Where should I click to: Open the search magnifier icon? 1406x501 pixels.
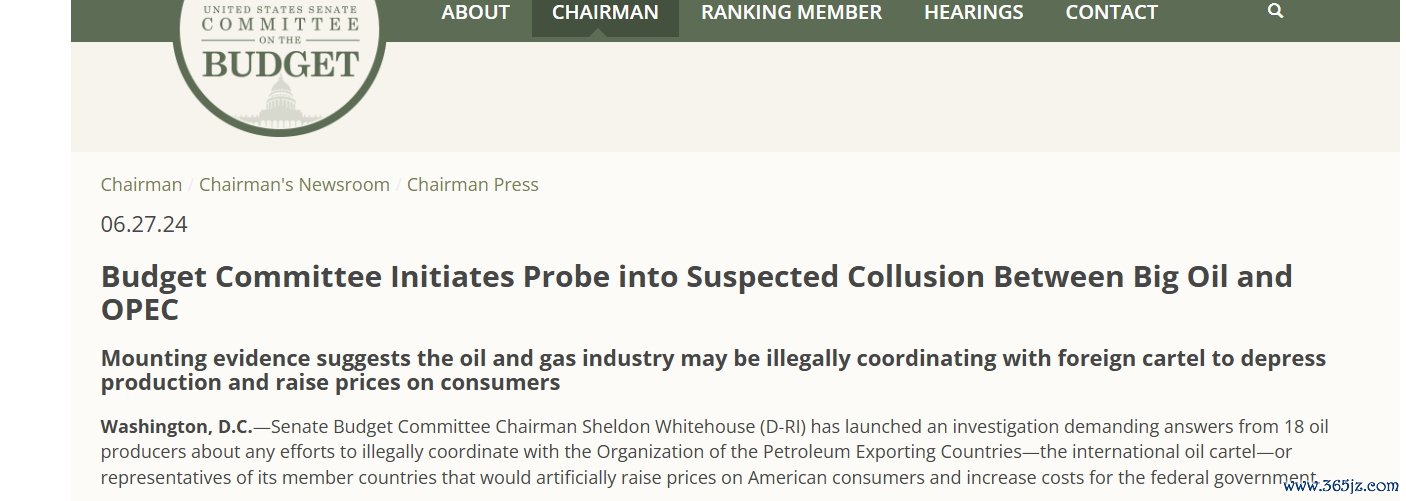tap(1275, 12)
